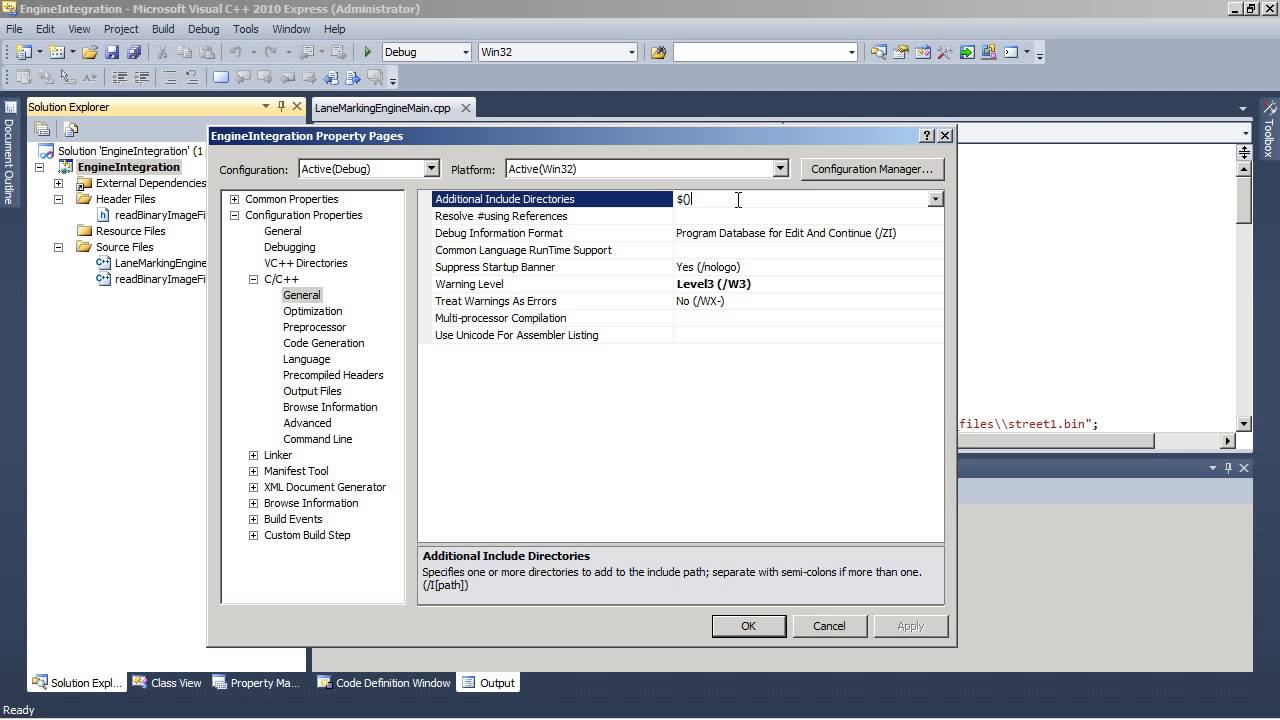Open Configuration Manager

[871, 169]
